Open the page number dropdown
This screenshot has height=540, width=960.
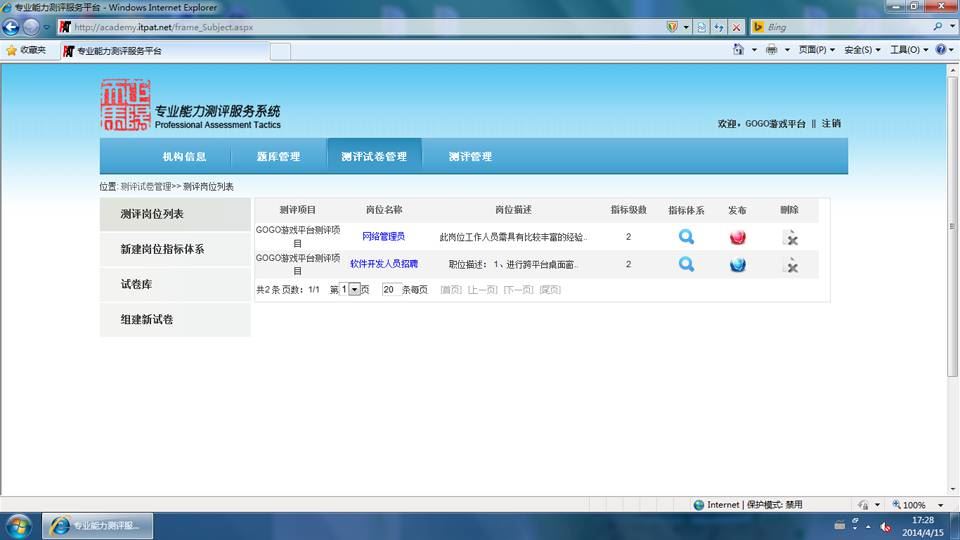354,290
